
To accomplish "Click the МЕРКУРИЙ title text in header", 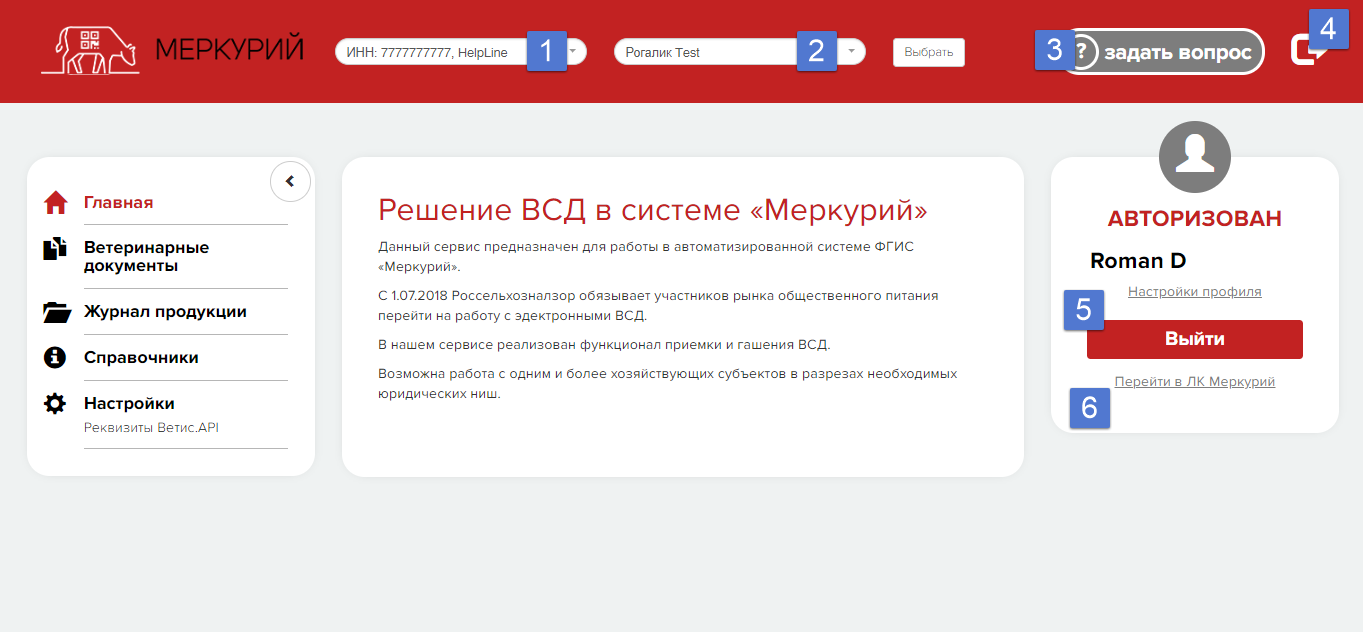I will pyautogui.click(x=230, y=49).
